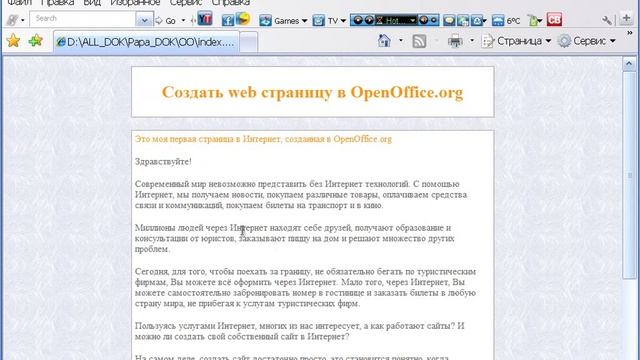Click the small round radio options button
640x360 pixels.
[434, 20]
